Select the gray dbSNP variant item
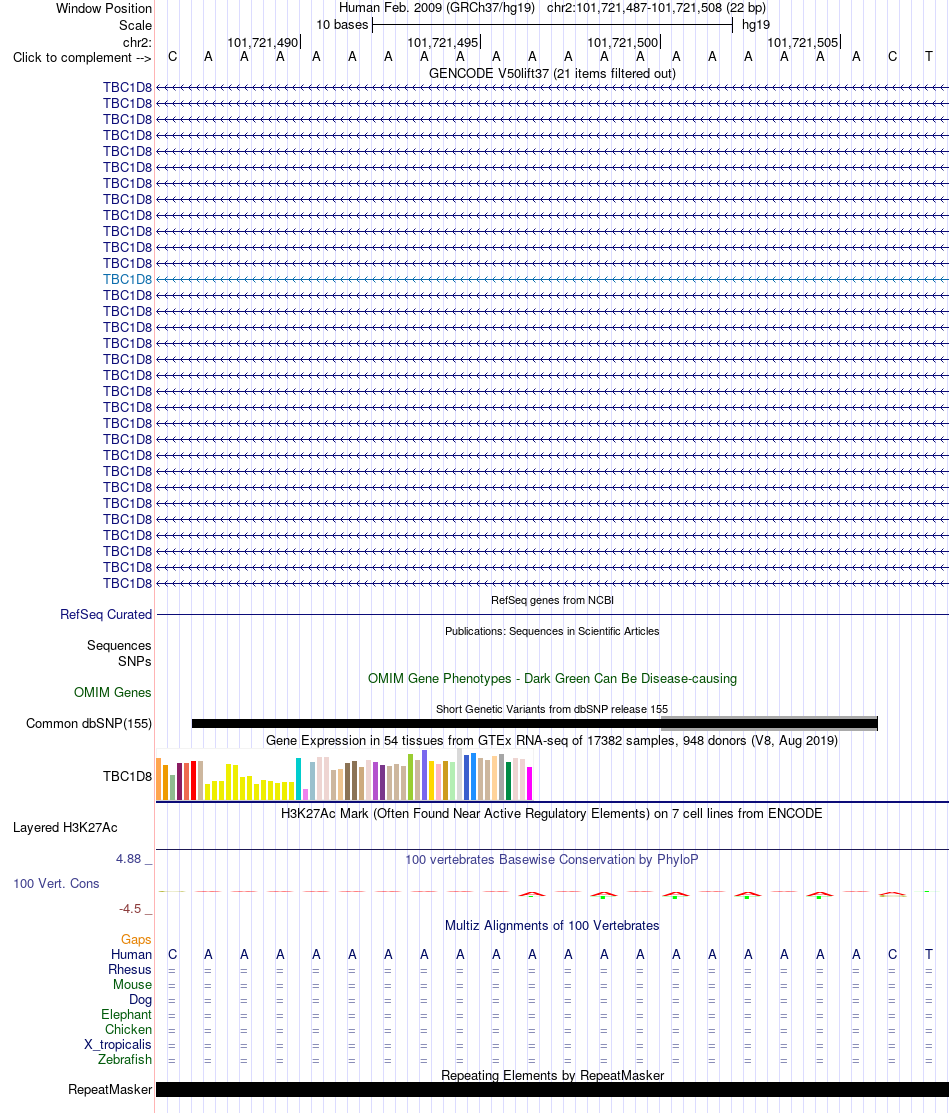 click(769, 723)
